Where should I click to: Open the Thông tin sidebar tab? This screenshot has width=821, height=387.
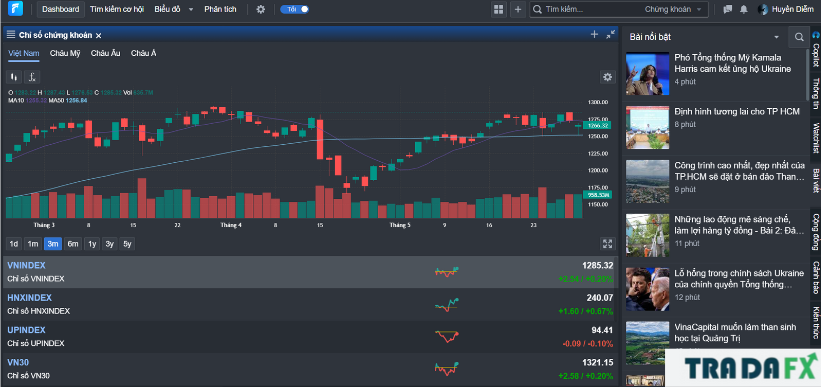tap(815, 93)
